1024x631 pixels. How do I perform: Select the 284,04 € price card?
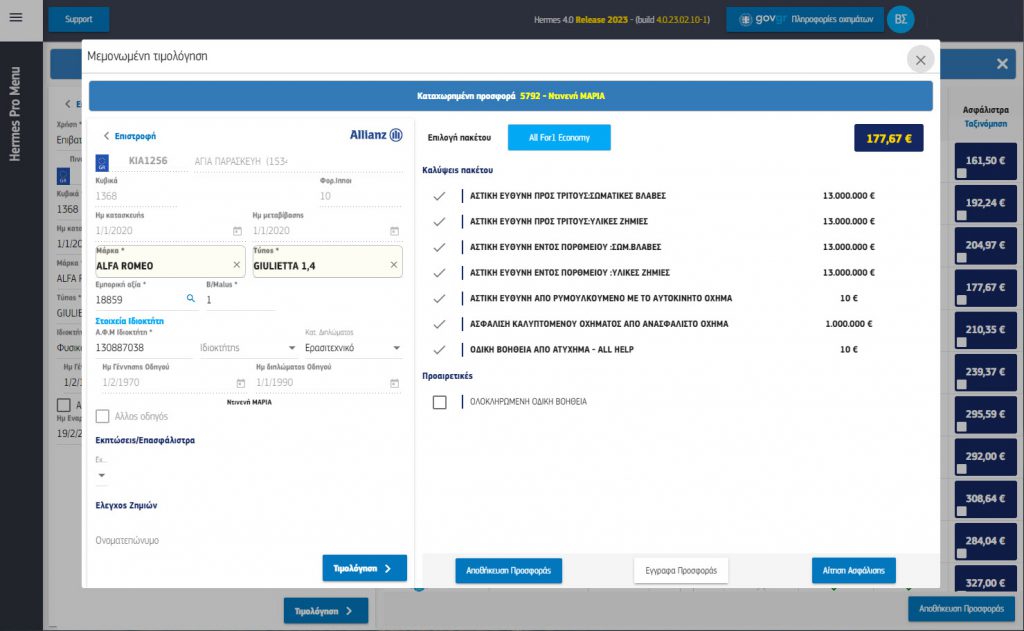tap(985, 541)
